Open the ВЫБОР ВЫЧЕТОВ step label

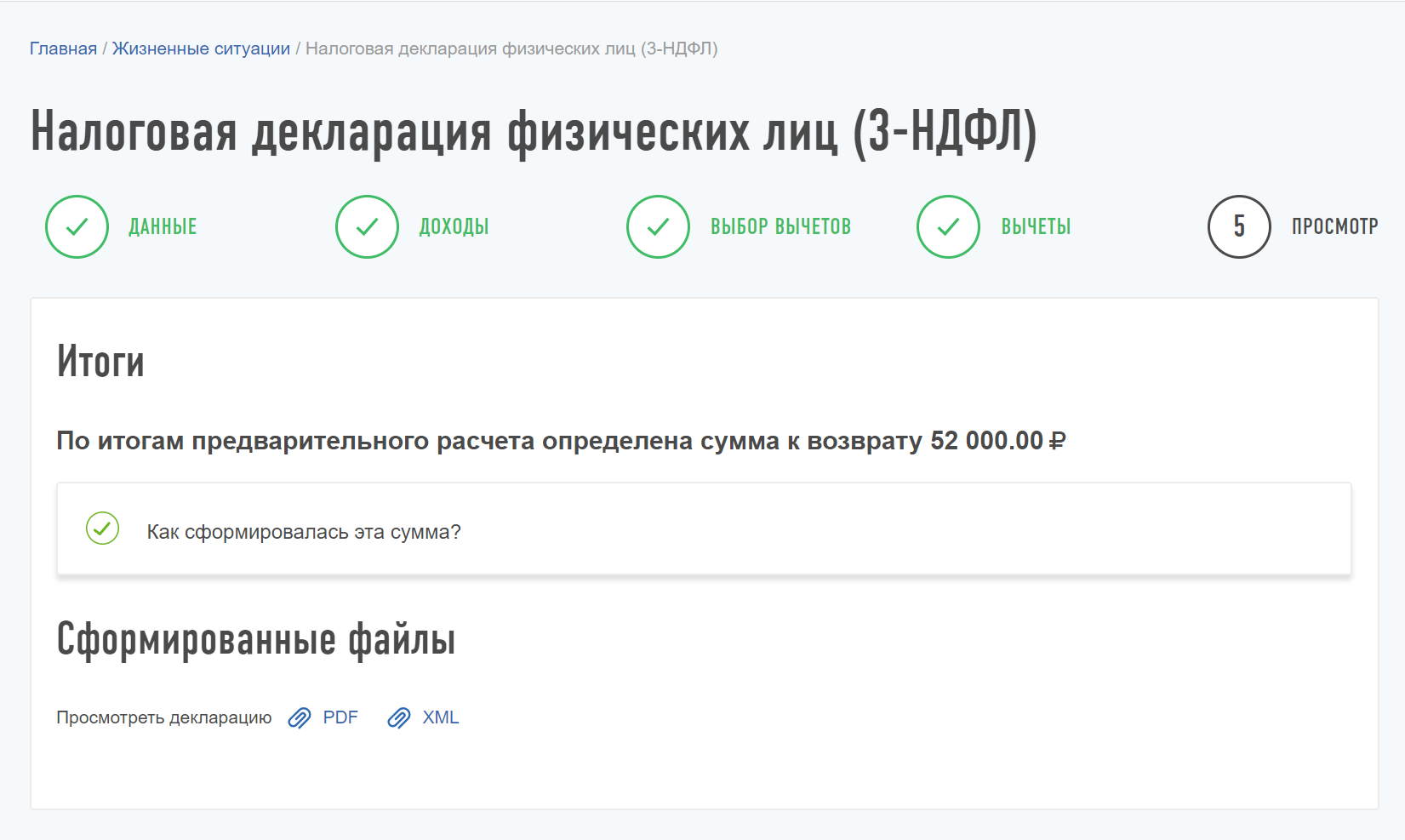coord(780,227)
